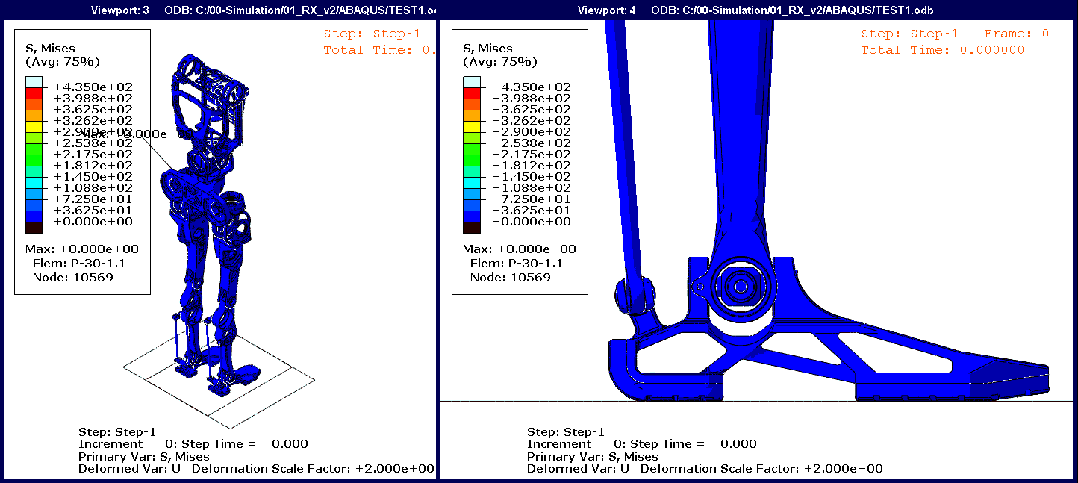Screen dimensions: 1078x483
Task: Click Primary Var: S, Mises in Viewport 4
Action: (x=593, y=456)
